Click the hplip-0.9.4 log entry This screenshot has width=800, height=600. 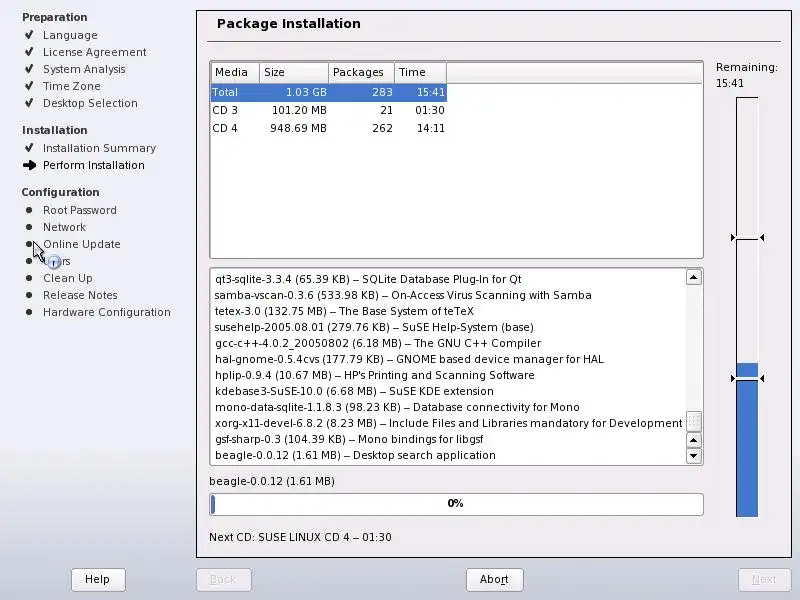tap(374, 375)
